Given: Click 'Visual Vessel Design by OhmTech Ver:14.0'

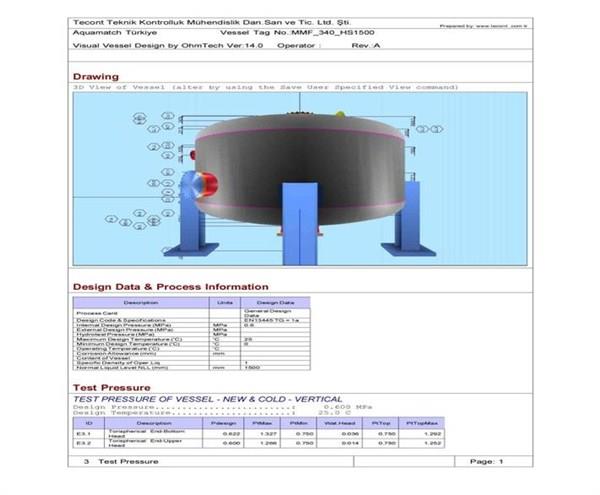Looking at the screenshot, I should click(168, 46).
